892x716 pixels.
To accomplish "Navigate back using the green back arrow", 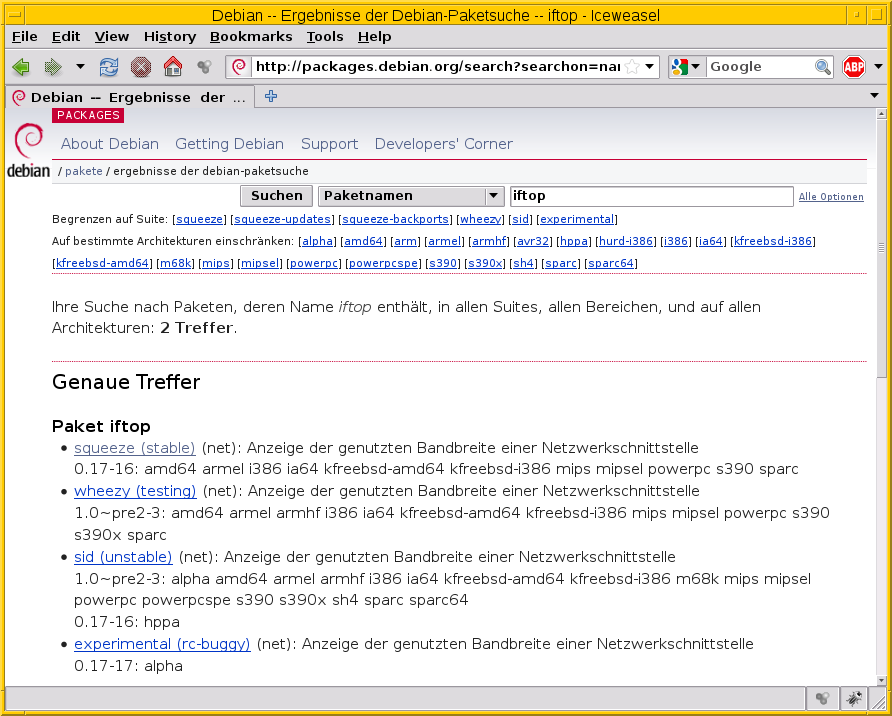I will click(20, 66).
